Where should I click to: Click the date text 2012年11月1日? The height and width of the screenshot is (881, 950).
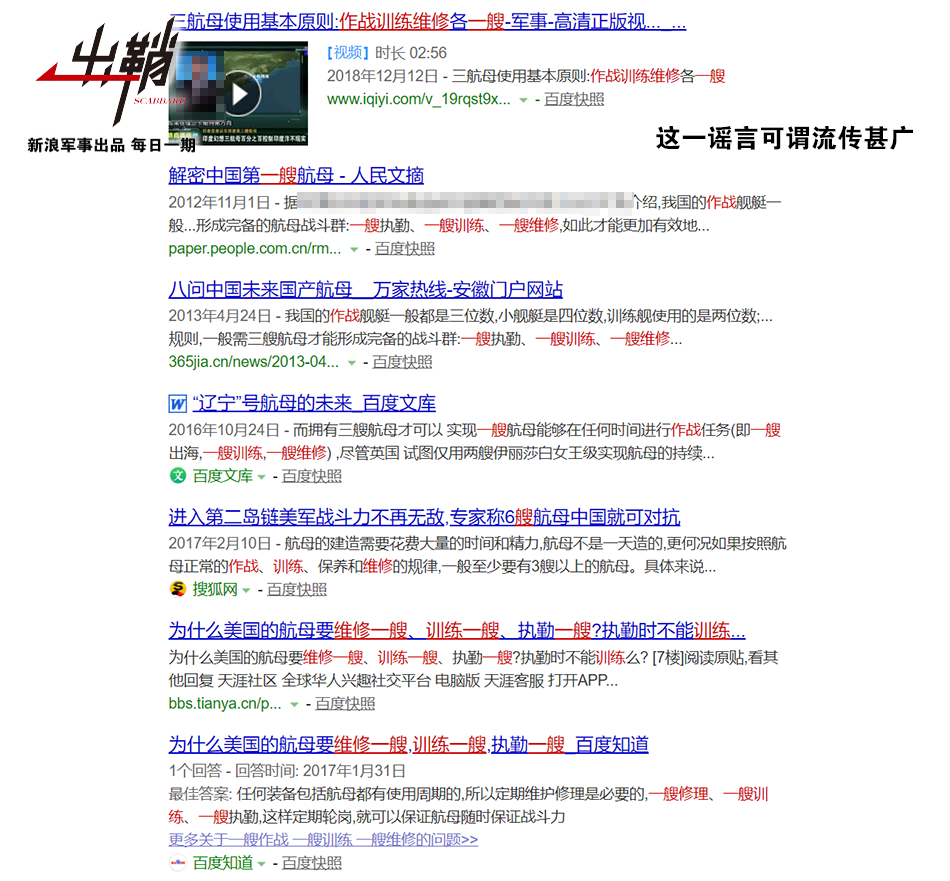[x=219, y=202]
